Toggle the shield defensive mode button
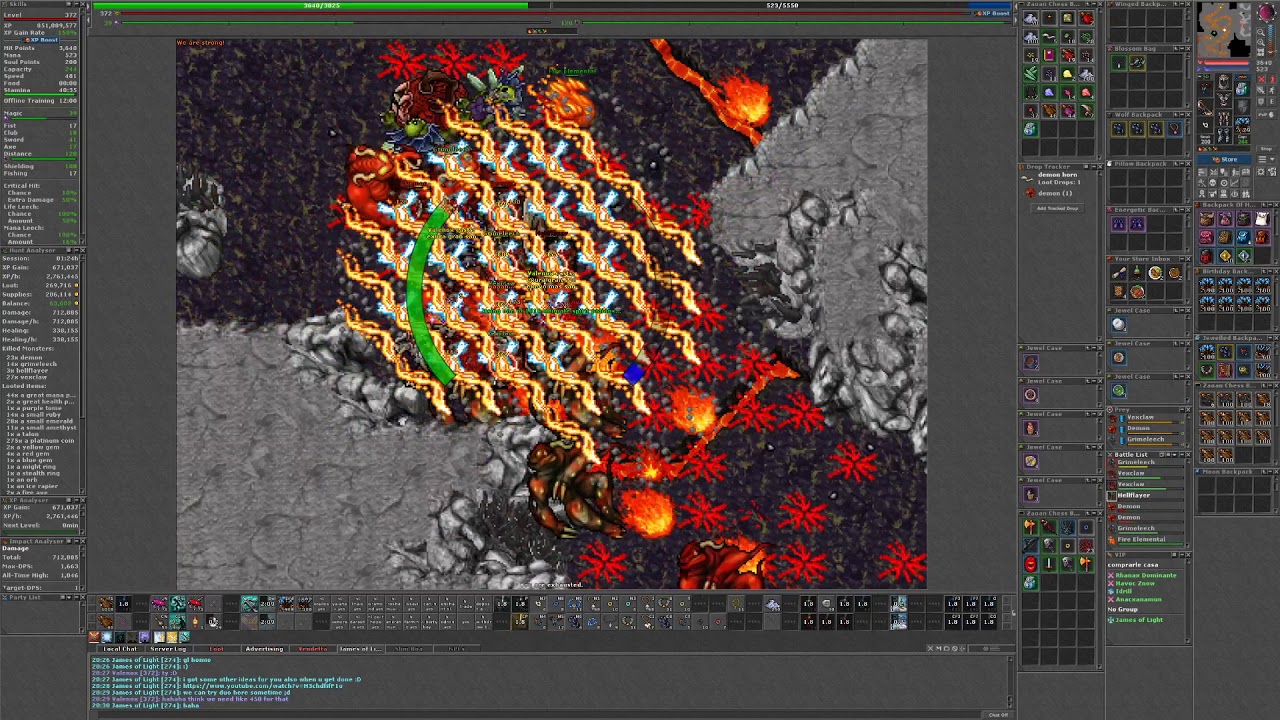Image resolution: width=1280 pixels, height=720 pixels. (x=1261, y=102)
